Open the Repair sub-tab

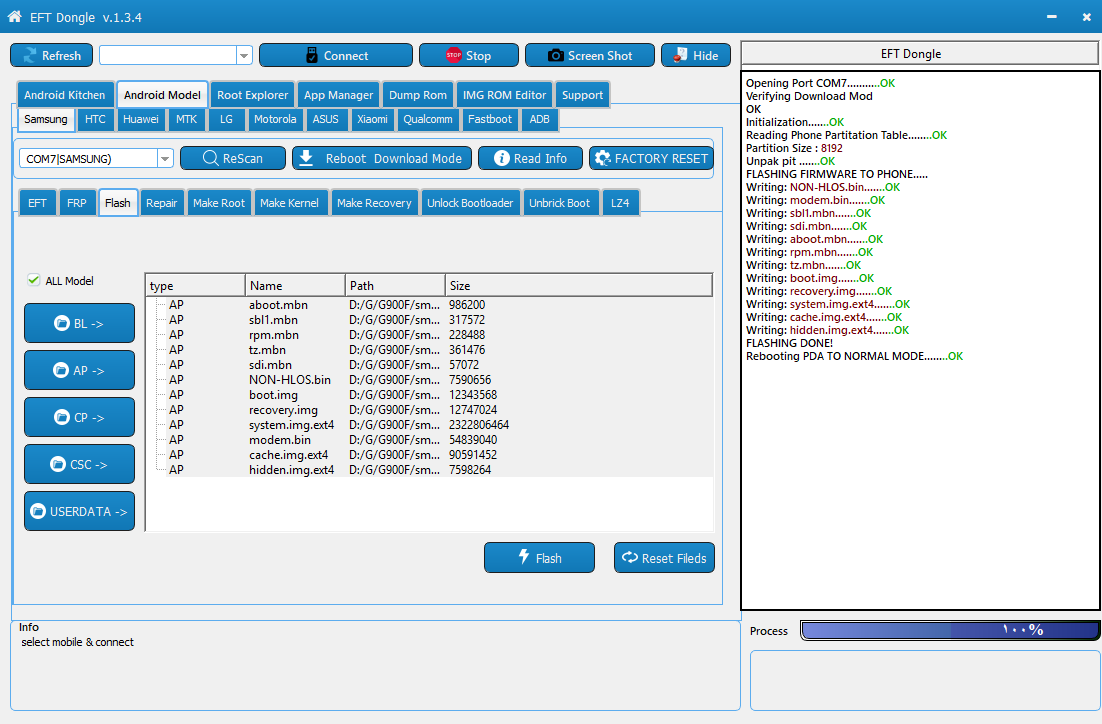[162, 203]
